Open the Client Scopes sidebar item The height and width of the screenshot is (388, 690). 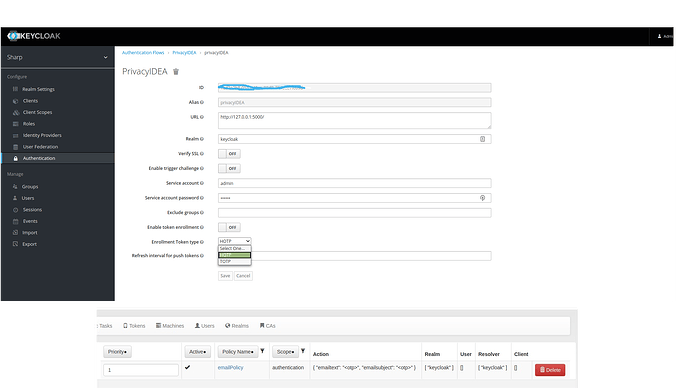pos(37,112)
